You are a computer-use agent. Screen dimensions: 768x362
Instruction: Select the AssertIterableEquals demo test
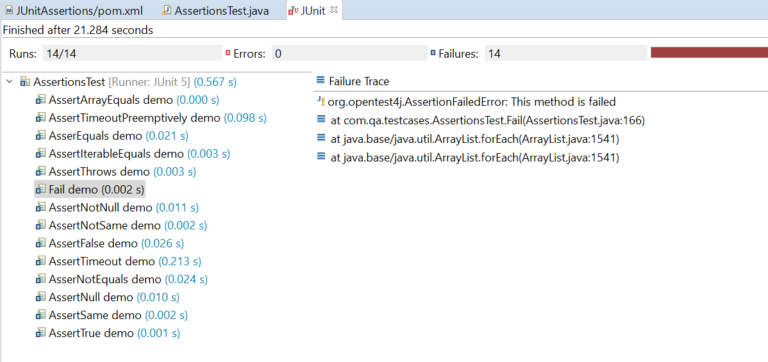133,154
